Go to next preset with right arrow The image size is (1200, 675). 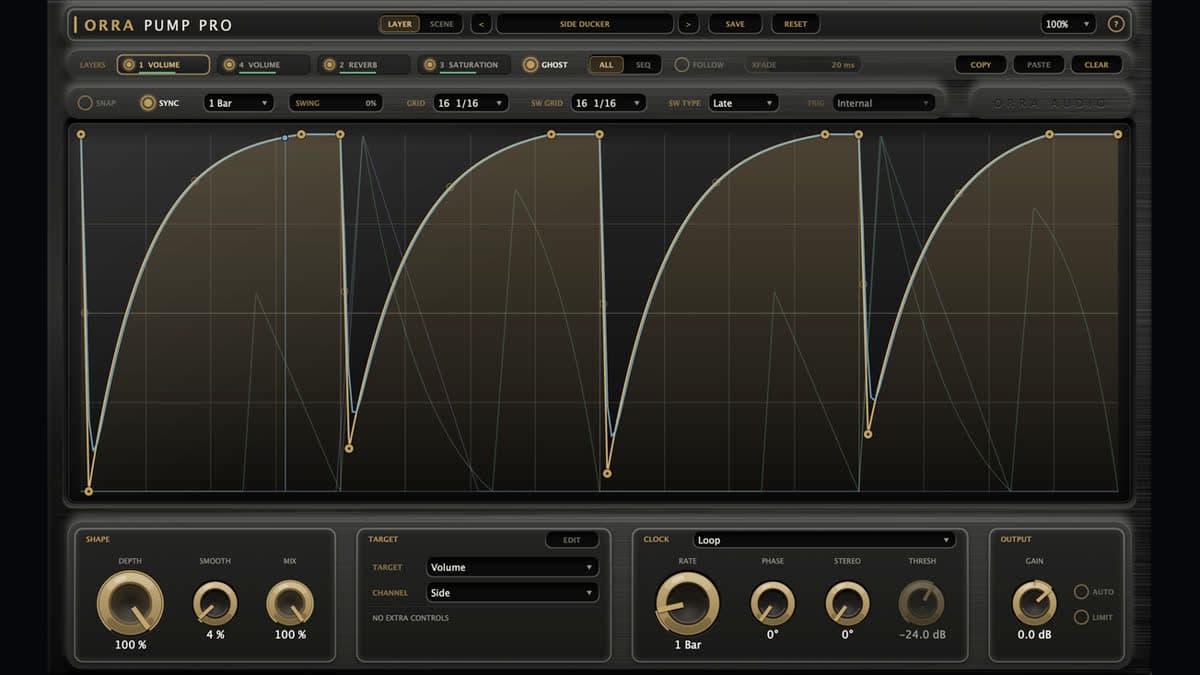688,24
